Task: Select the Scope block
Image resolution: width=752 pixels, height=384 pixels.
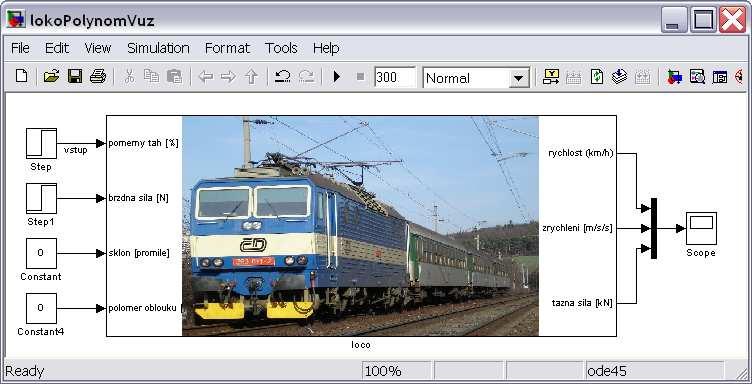Action: pos(701,228)
